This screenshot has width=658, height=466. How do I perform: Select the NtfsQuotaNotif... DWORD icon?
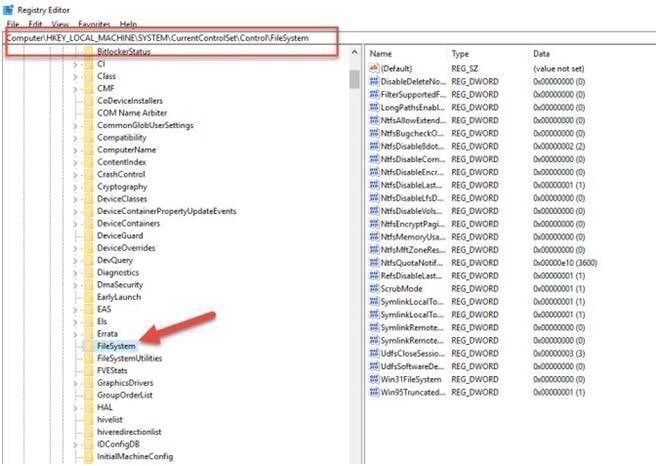374,263
